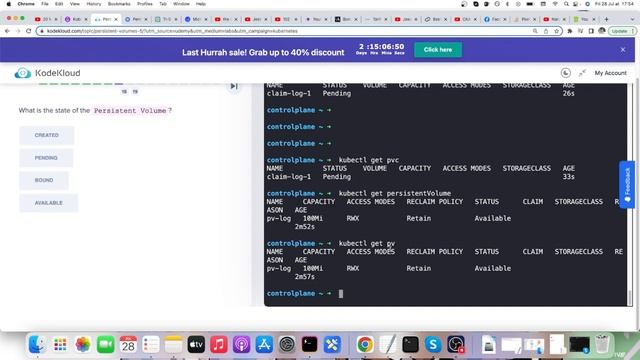Click question 19 marker
640x360 pixels.
click(135, 92)
